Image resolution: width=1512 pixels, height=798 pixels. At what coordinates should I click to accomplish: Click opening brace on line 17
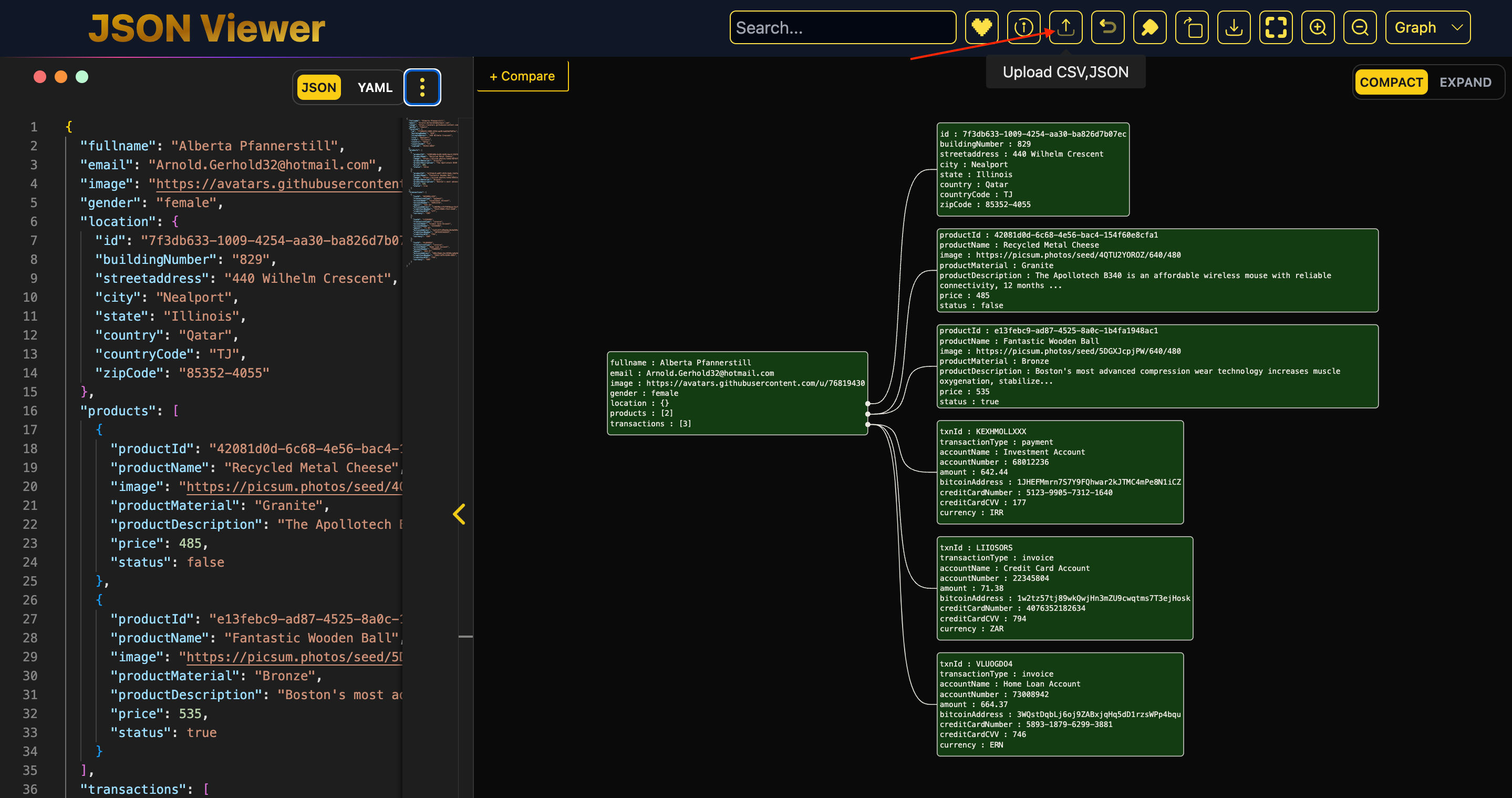(x=99, y=430)
